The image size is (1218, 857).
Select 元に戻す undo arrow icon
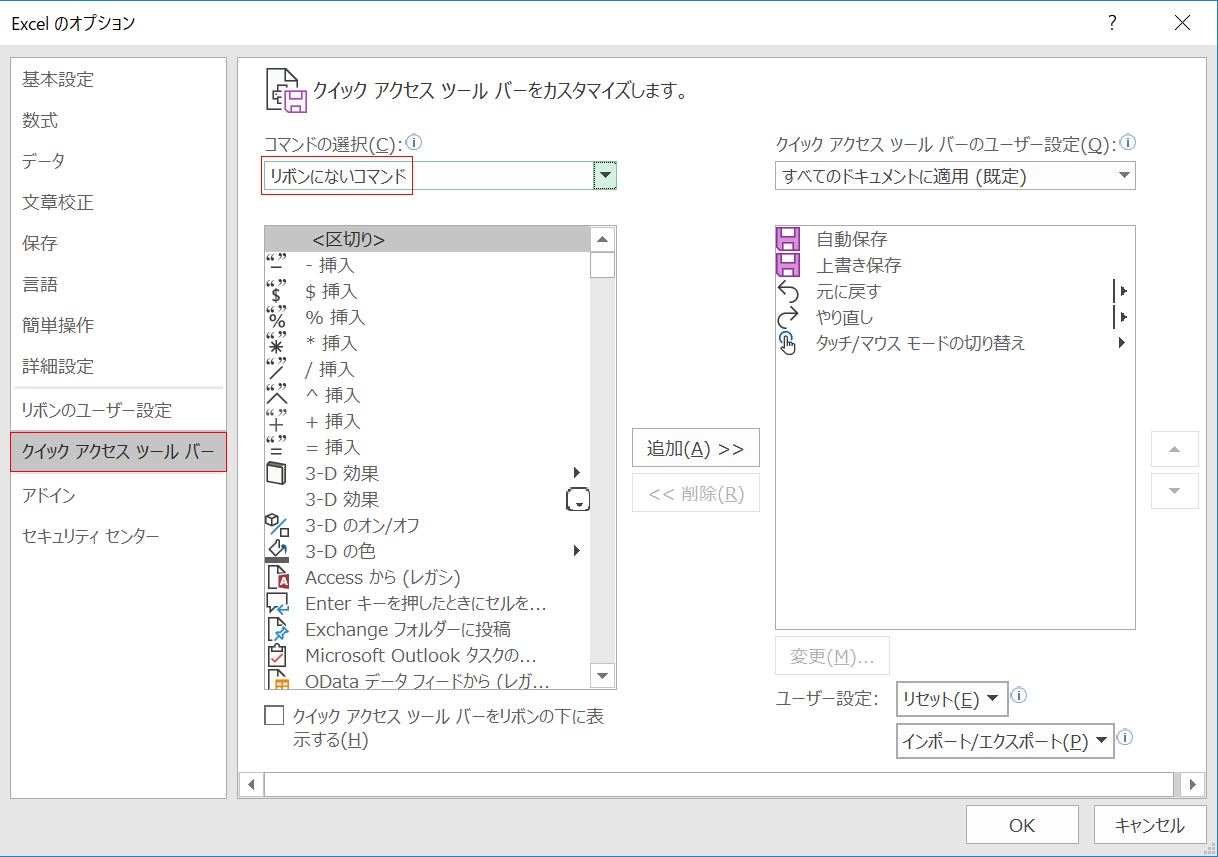788,291
